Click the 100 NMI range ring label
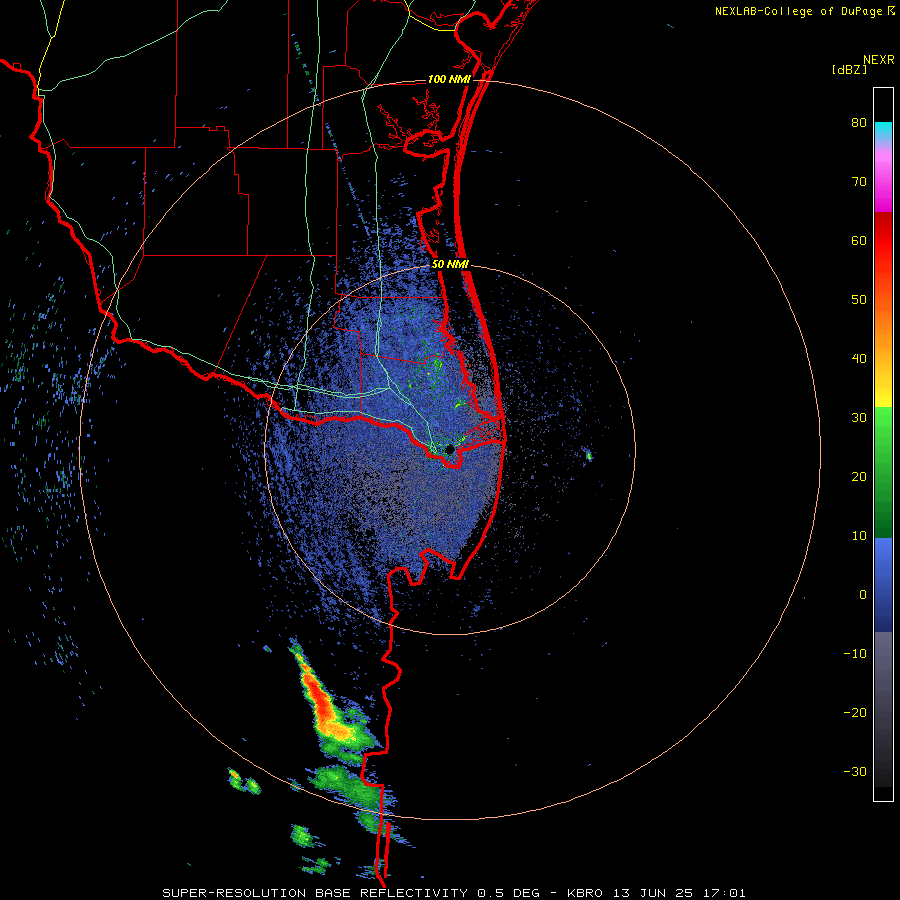This screenshot has height=900, width=900. (449, 79)
